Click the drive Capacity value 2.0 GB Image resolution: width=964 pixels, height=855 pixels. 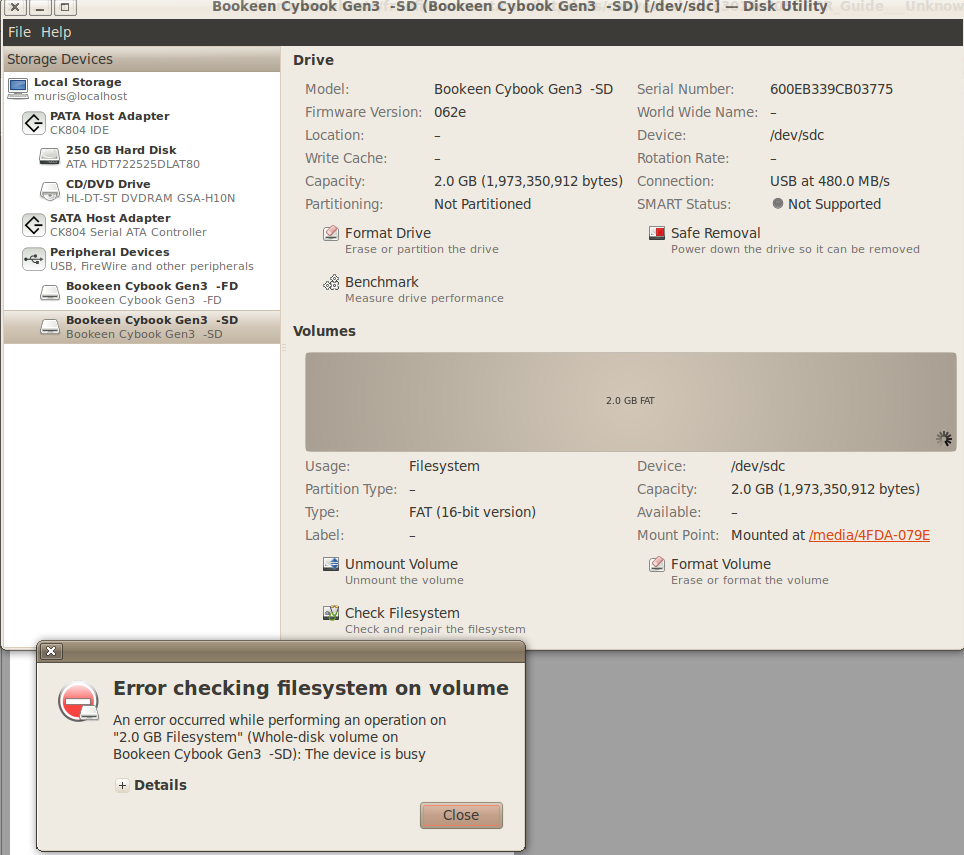point(528,181)
